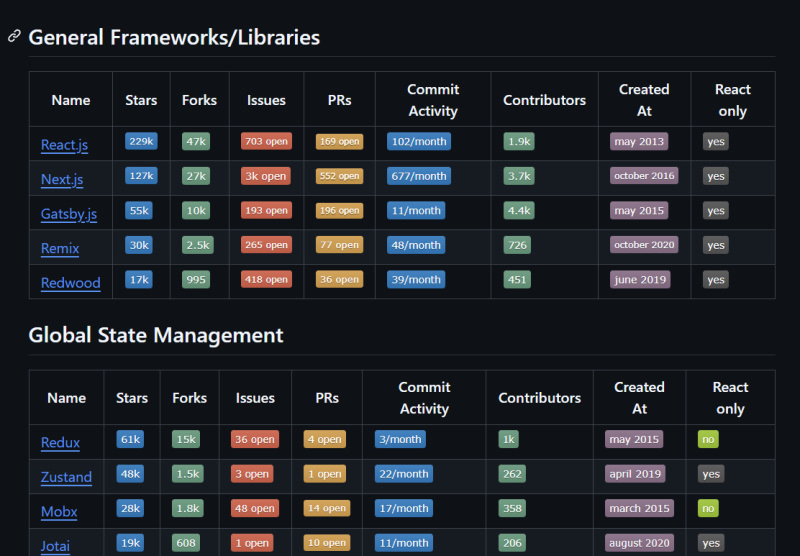Image resolution: width=800 pixels, height=556 pixels.
Task: Open the Next.js link
Action: 62,180
